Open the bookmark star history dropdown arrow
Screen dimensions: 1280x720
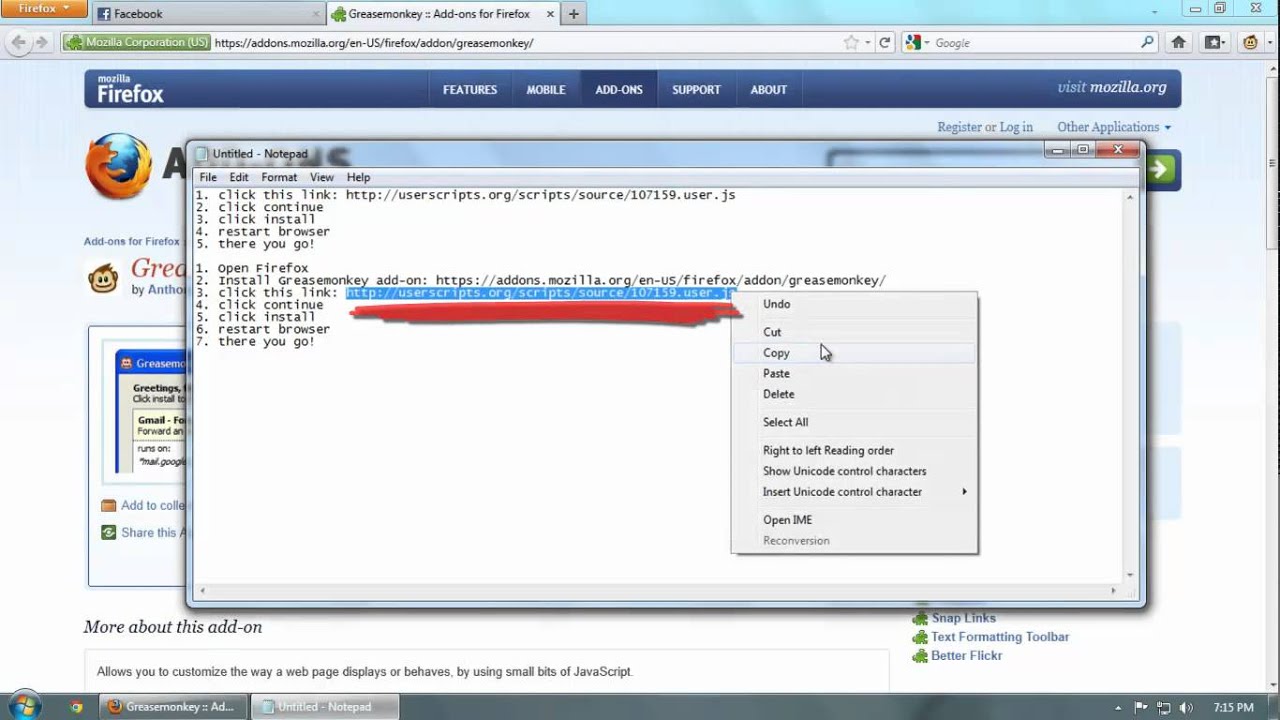pyautogui.click(x=866, y=43)
